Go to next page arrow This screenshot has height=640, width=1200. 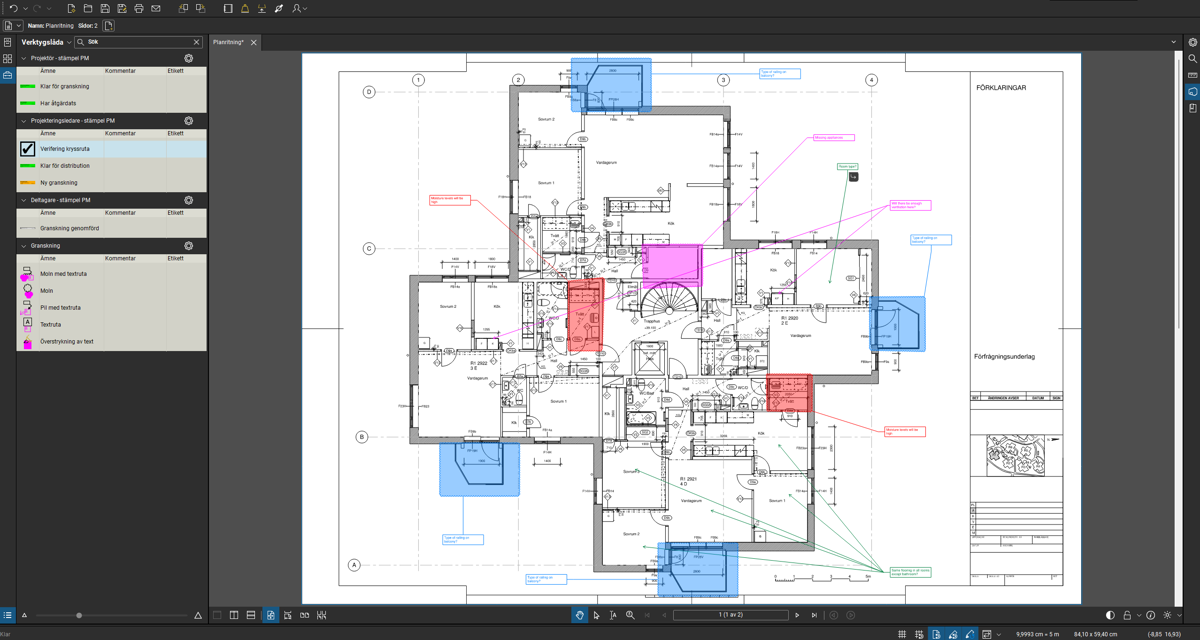797,615
